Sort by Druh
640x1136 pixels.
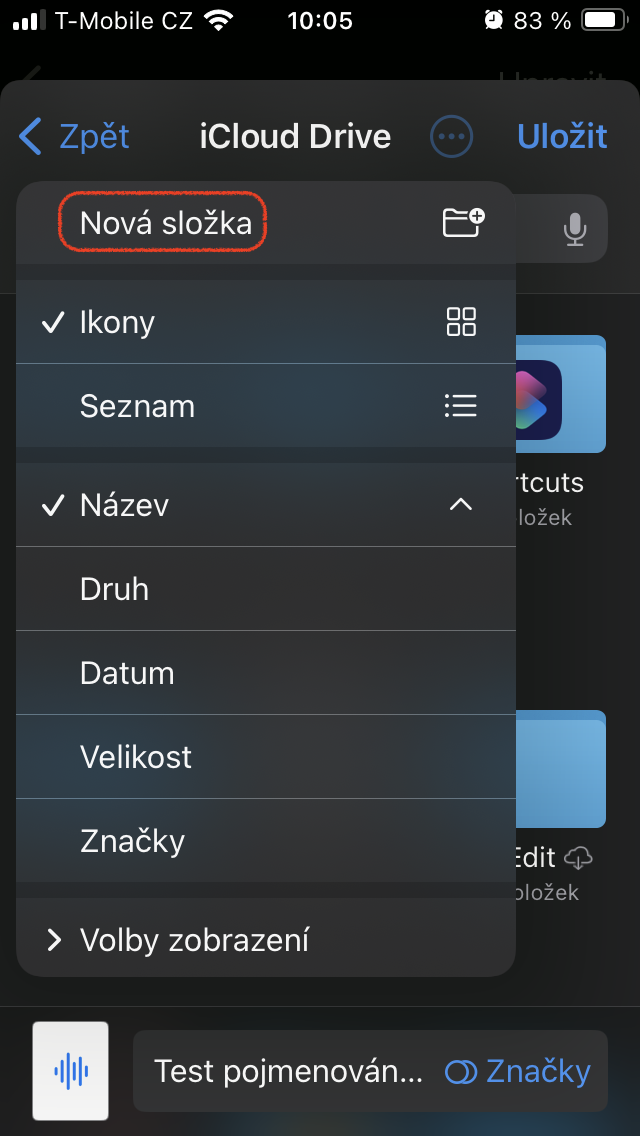[115, 589]
